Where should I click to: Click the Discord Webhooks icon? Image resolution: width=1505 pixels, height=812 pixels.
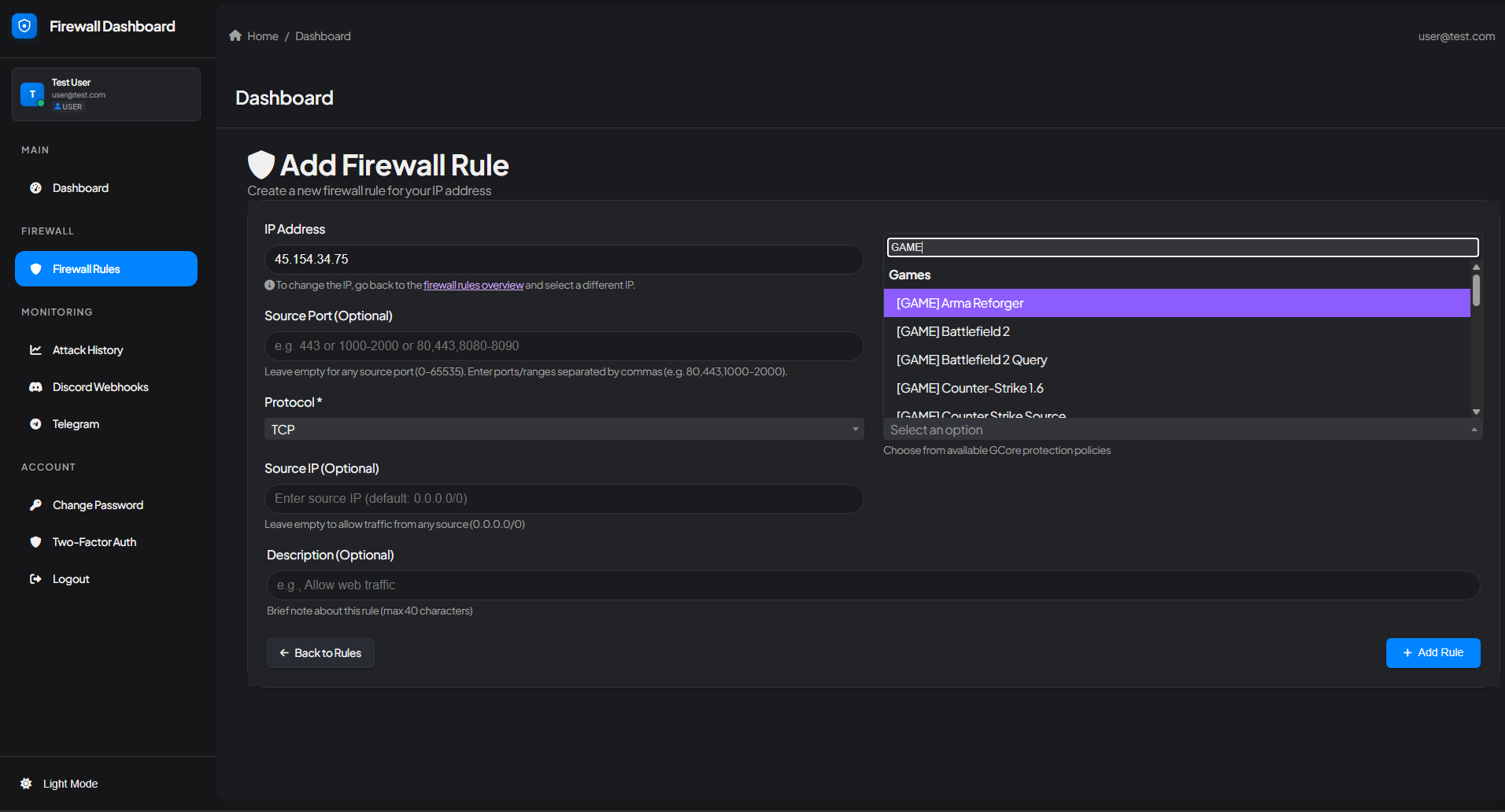36,386
